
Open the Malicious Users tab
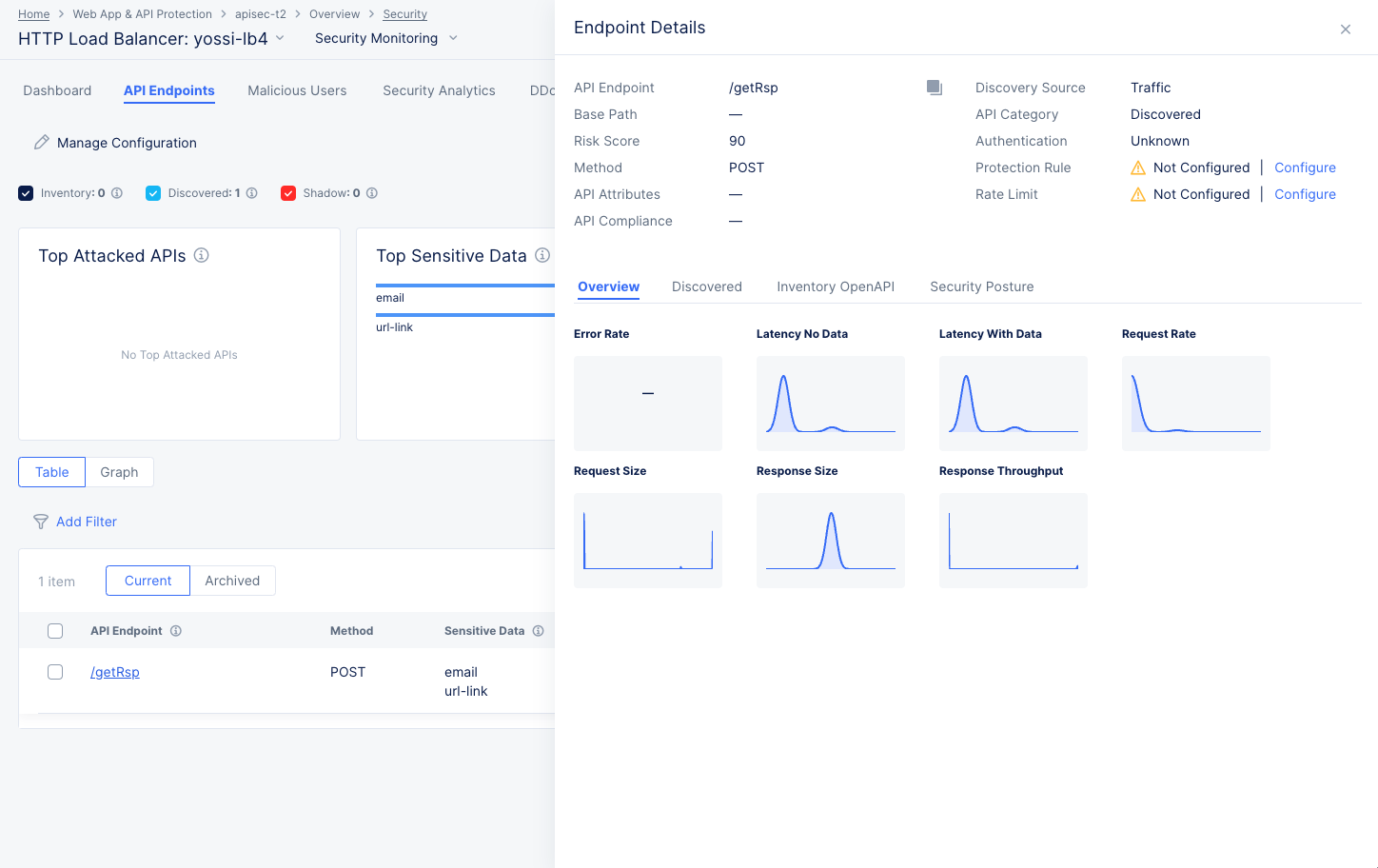click(297, 90)
